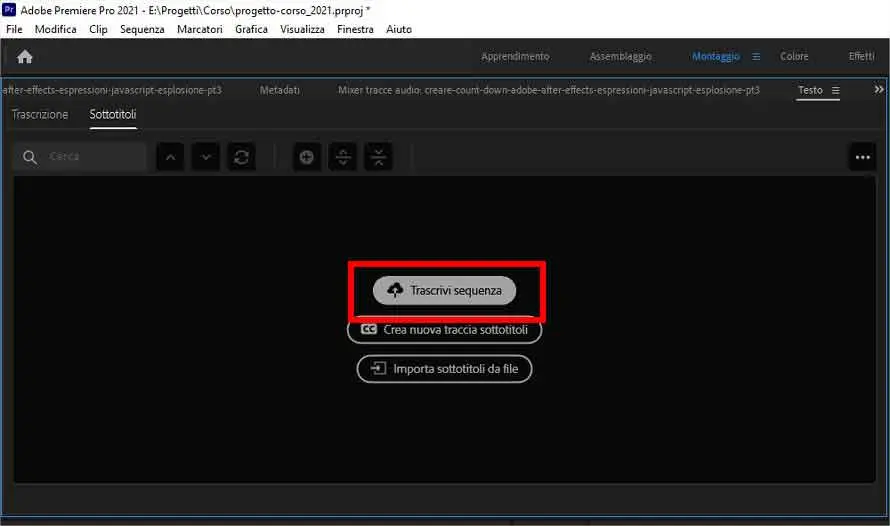Switch to Colore workspace
This screenshot has width=890, height=526.
pyautogui.click(x=794, y=57)
